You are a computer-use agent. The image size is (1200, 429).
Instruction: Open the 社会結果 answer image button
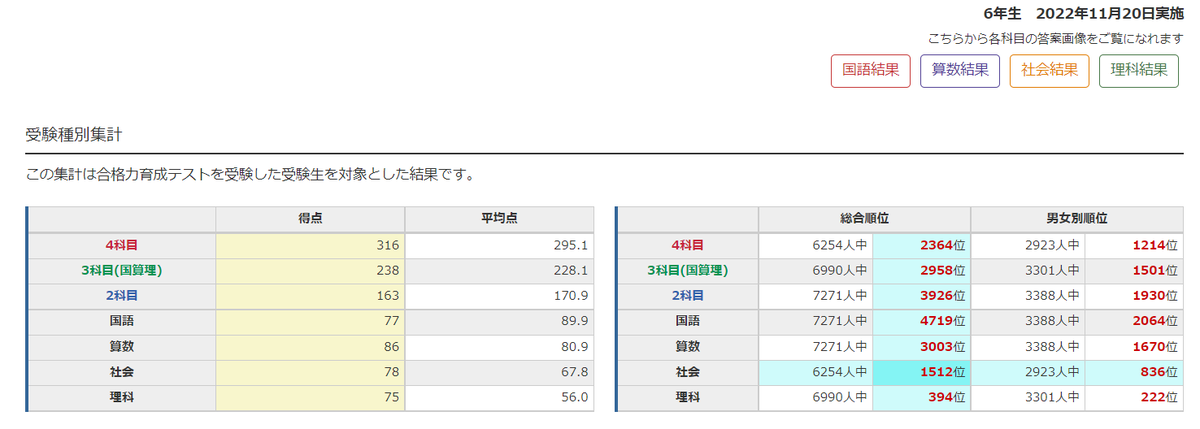tap(1049, 71)
